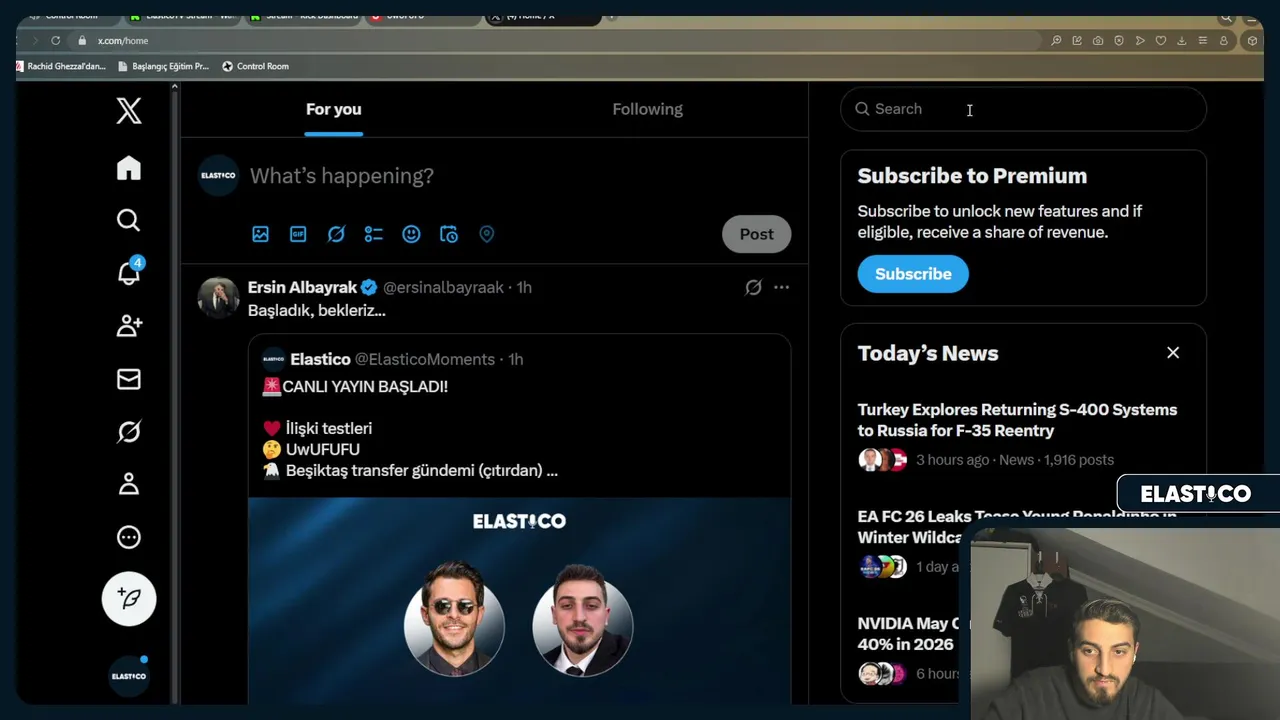The height and width of the screenshot is (720, 1280).
Task: Bookmark page with the heart icon
Action: [1161, 41]
